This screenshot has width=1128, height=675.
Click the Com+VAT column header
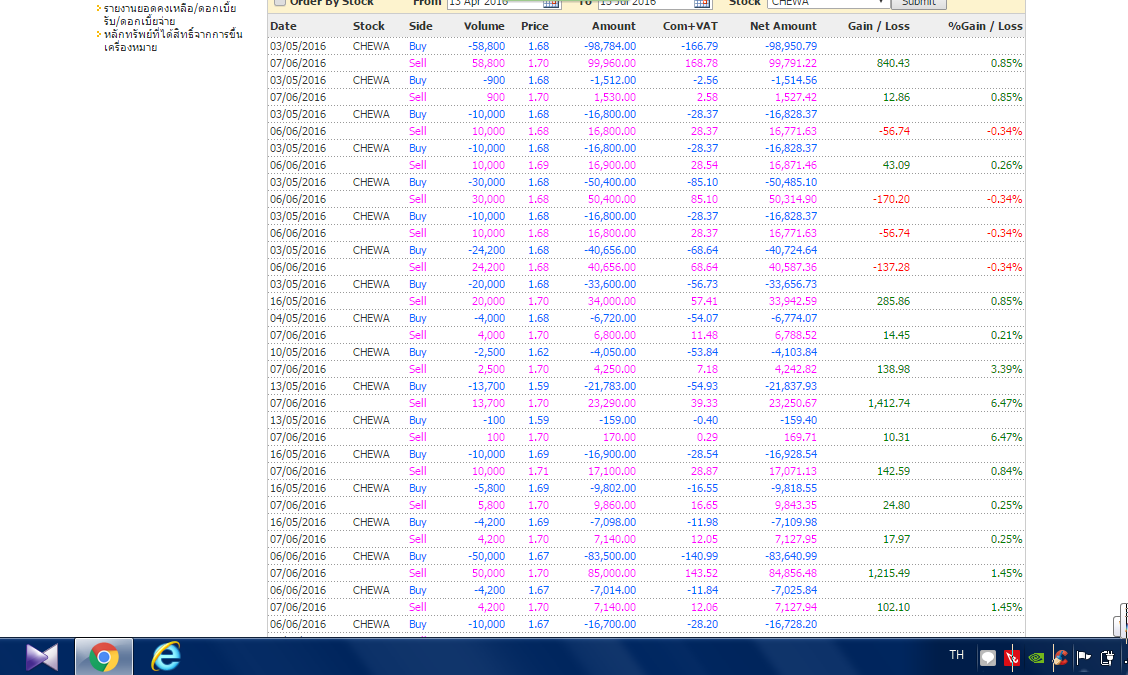(691, 27)
